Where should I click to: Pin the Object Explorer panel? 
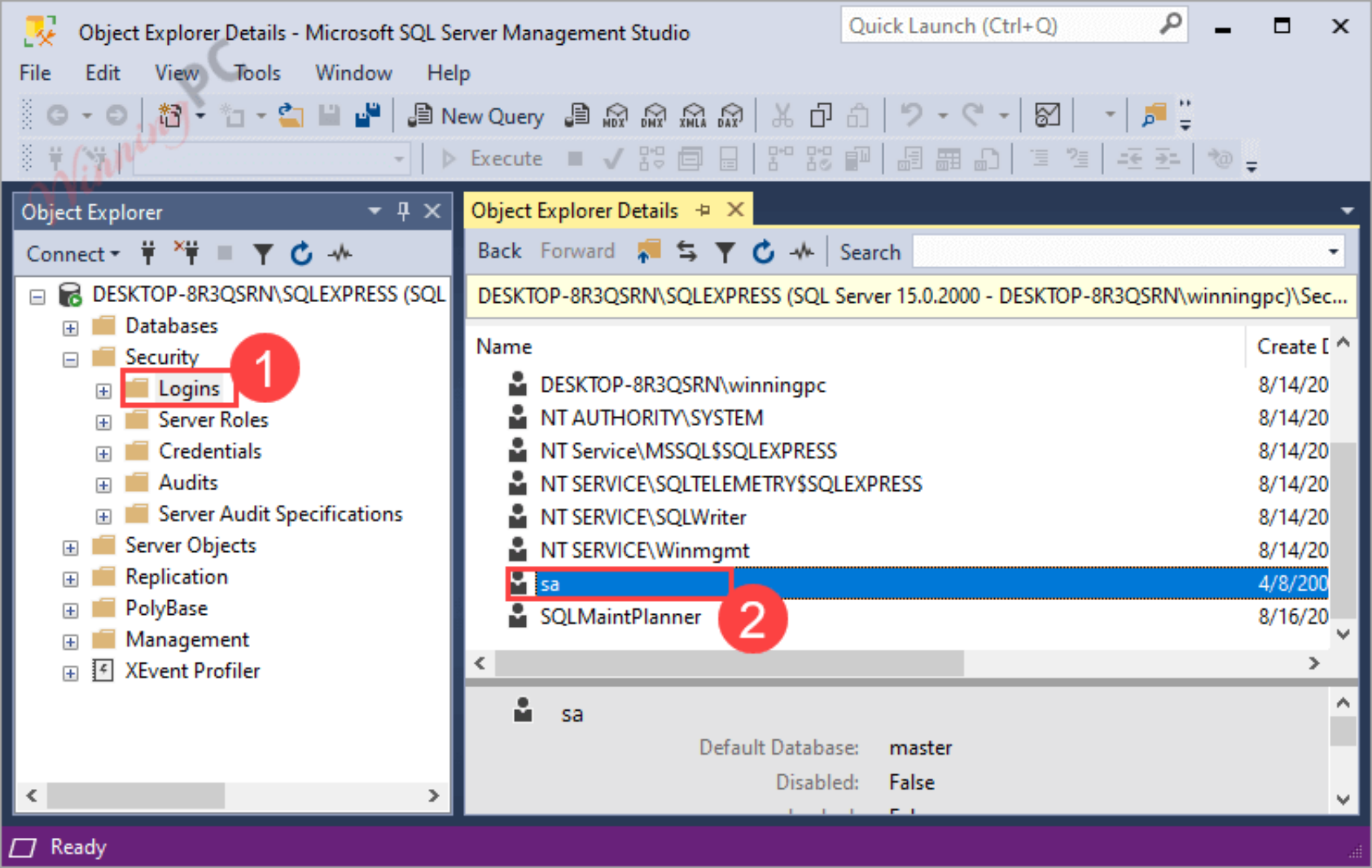(x=403, y=212)
